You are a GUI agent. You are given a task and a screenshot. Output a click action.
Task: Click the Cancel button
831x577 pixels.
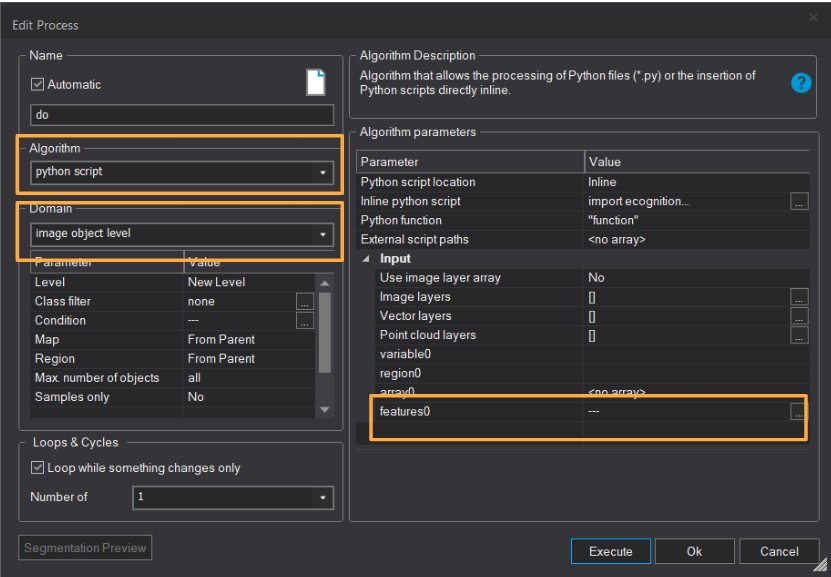[779, 551]
